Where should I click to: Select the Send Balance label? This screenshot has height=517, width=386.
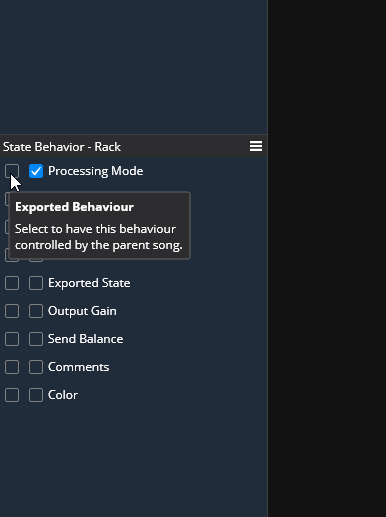(x=86, y=339)
